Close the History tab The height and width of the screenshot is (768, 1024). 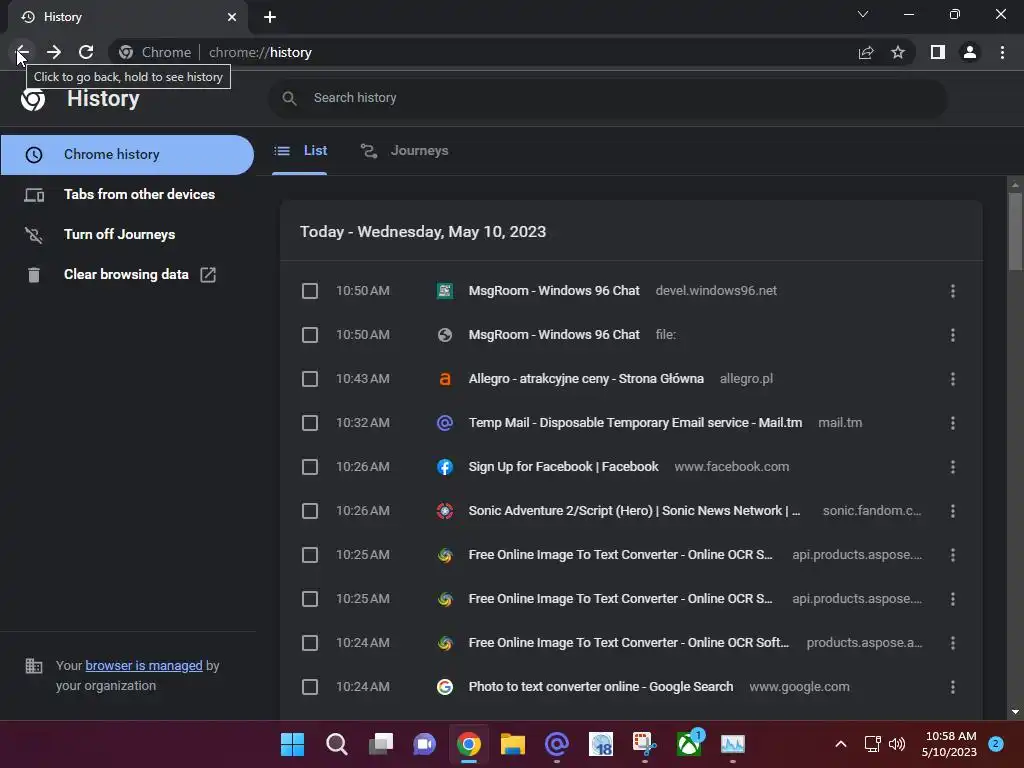(x=232, y=17)
